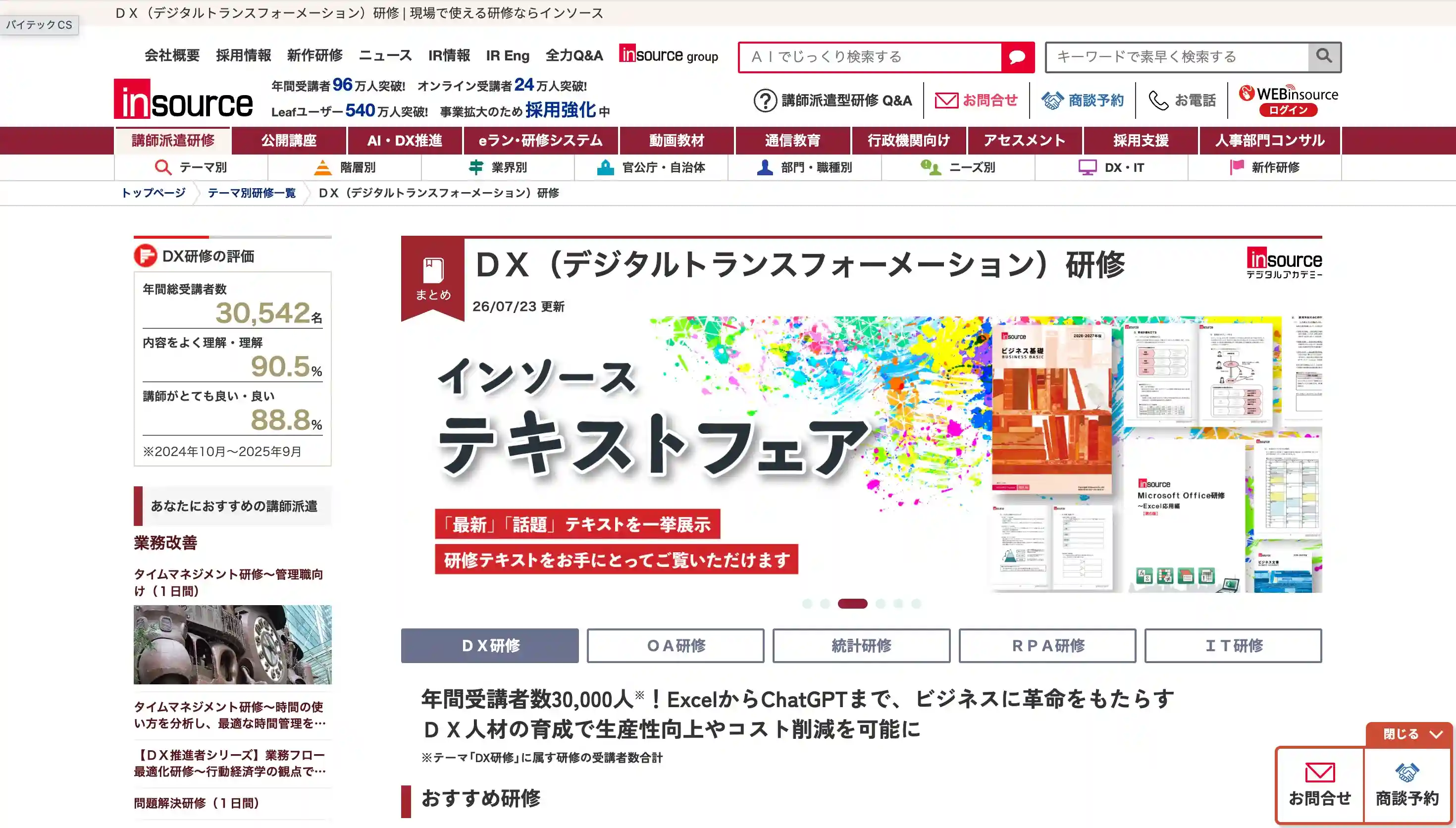Click the envelope icon beside header お問合せ

[x=946, y=101]
